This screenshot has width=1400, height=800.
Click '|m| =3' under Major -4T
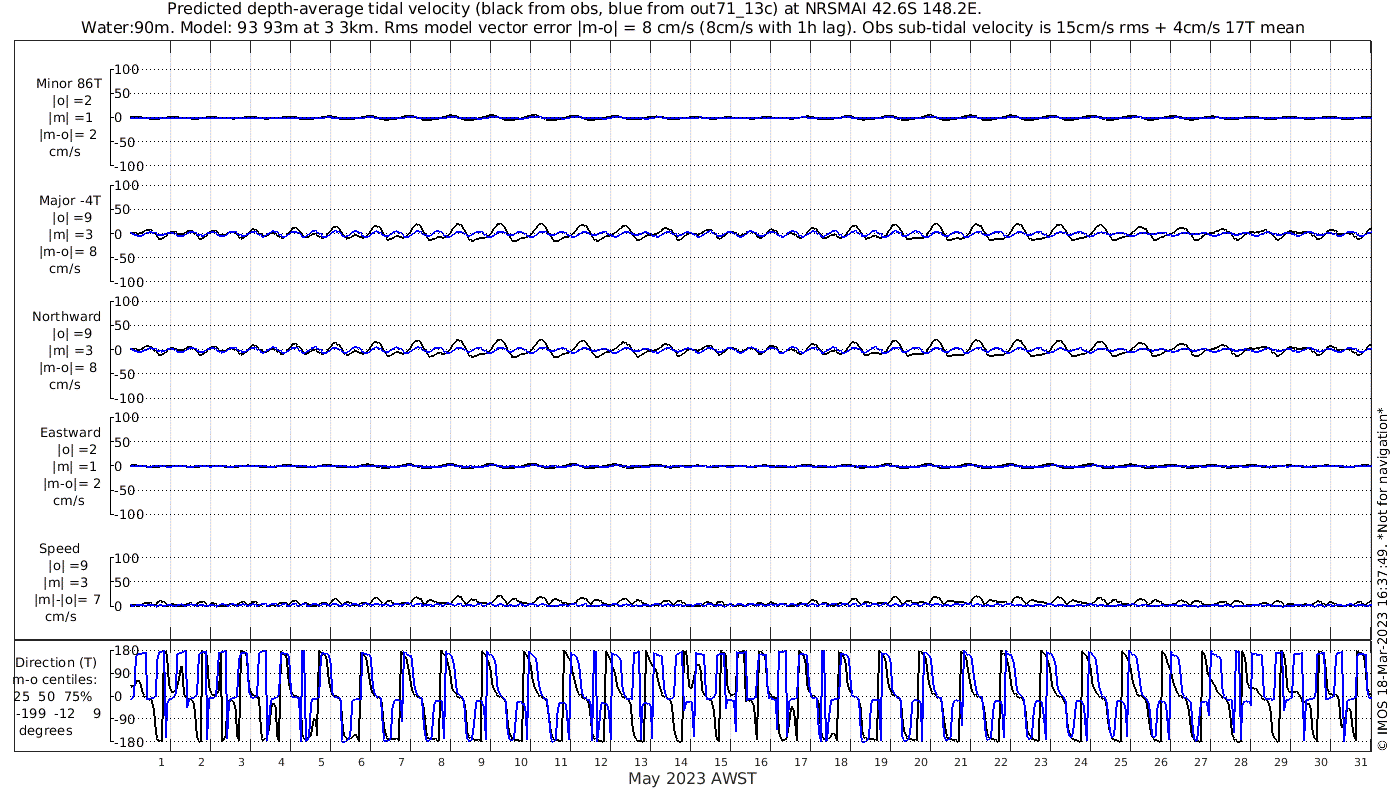70,235
